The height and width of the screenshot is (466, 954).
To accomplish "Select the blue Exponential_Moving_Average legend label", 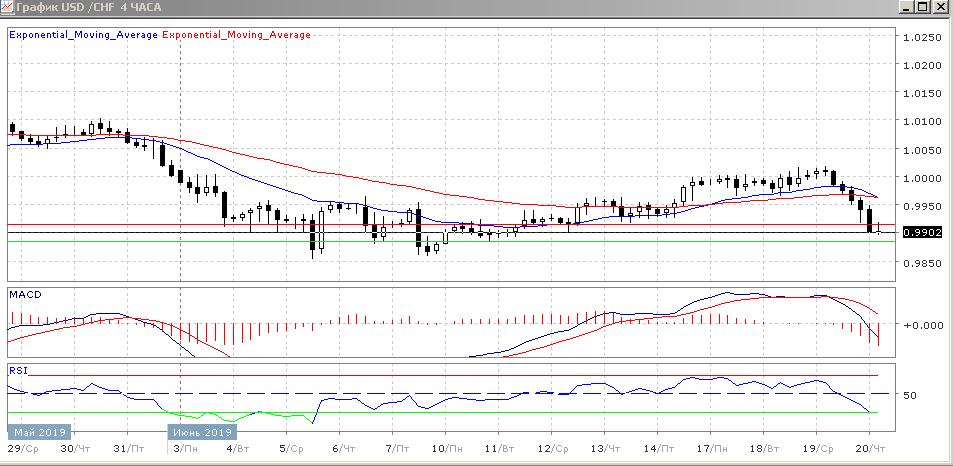I will [x=83, y=35].
